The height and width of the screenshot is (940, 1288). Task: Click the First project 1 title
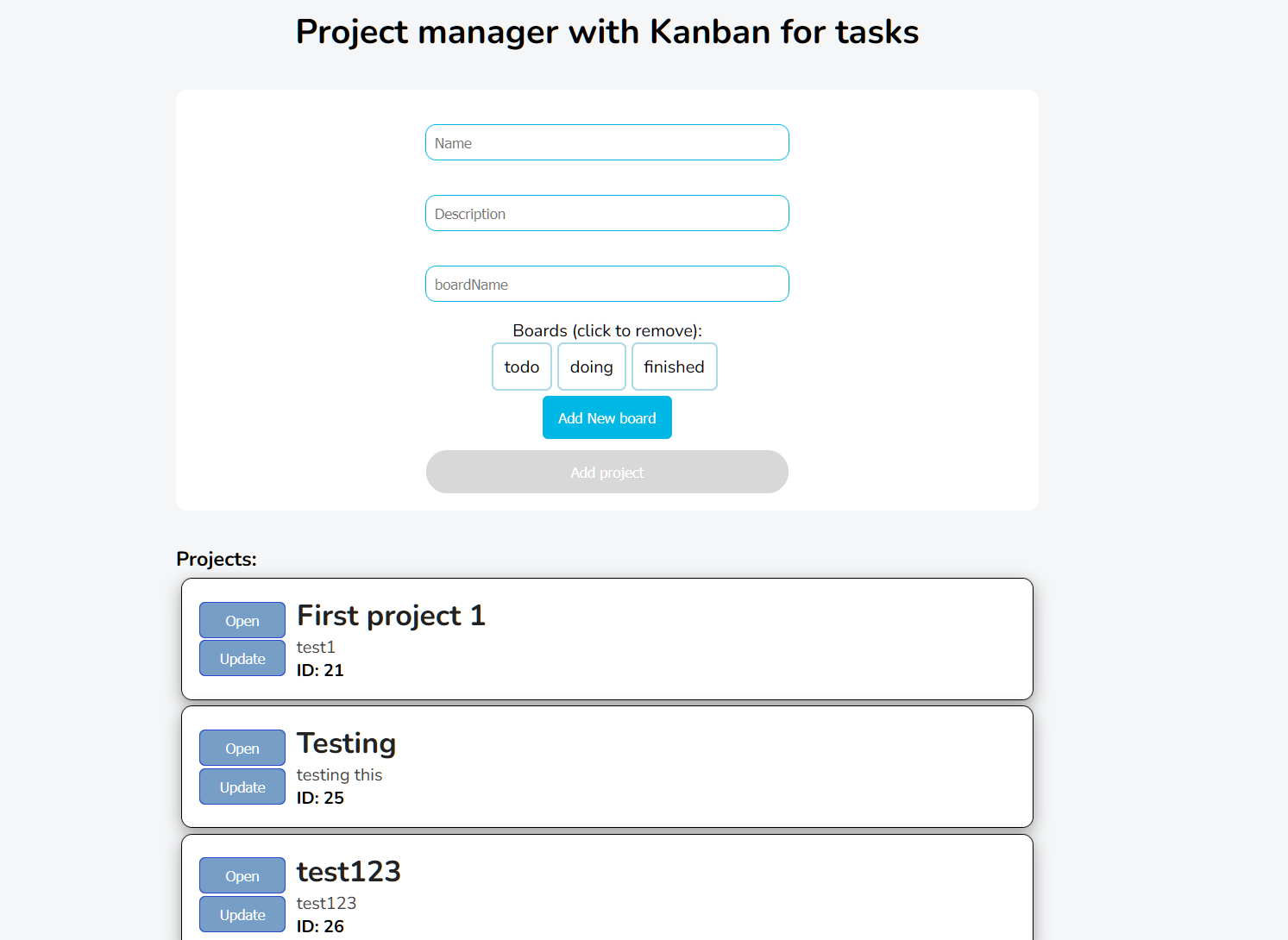coord(391,616)
